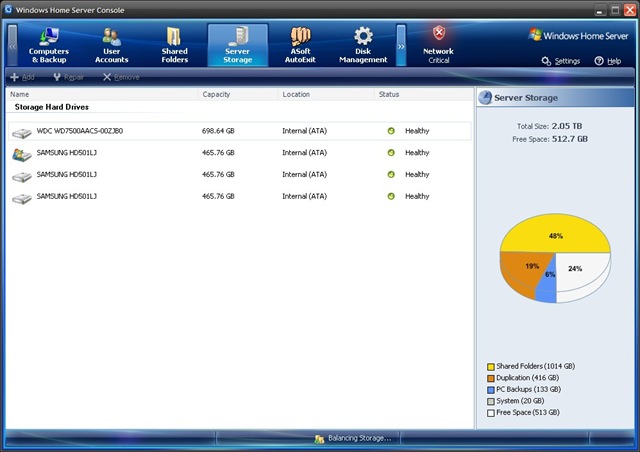640x452 pixels.
Task: Click the Help question mark icon
Action: click(599, 61)
